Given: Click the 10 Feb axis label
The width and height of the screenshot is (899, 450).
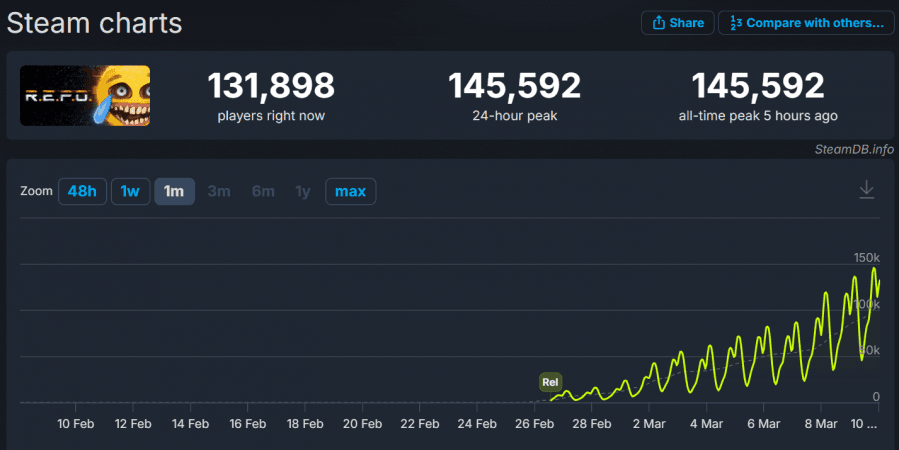Looking at the screenshot, I should [x=76, y=424].
